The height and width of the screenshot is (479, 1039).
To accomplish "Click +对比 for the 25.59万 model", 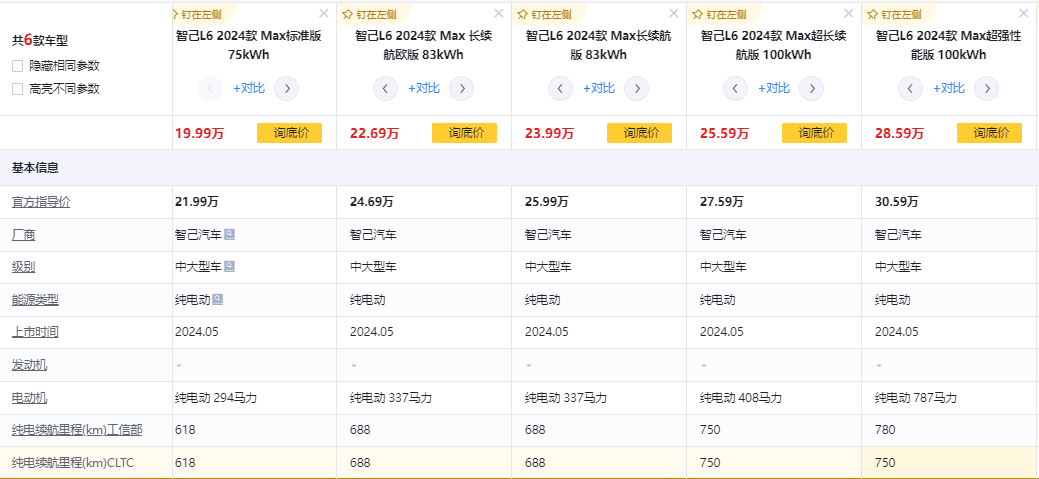I will [773, 88].
